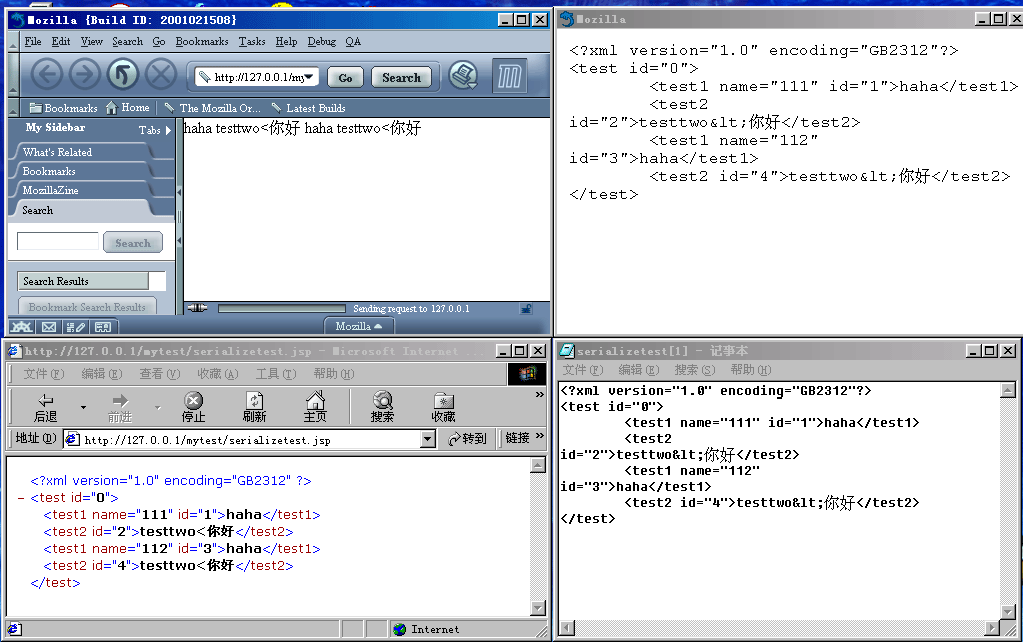Click the IE Home (主页) button

click(x=314, y=408)
